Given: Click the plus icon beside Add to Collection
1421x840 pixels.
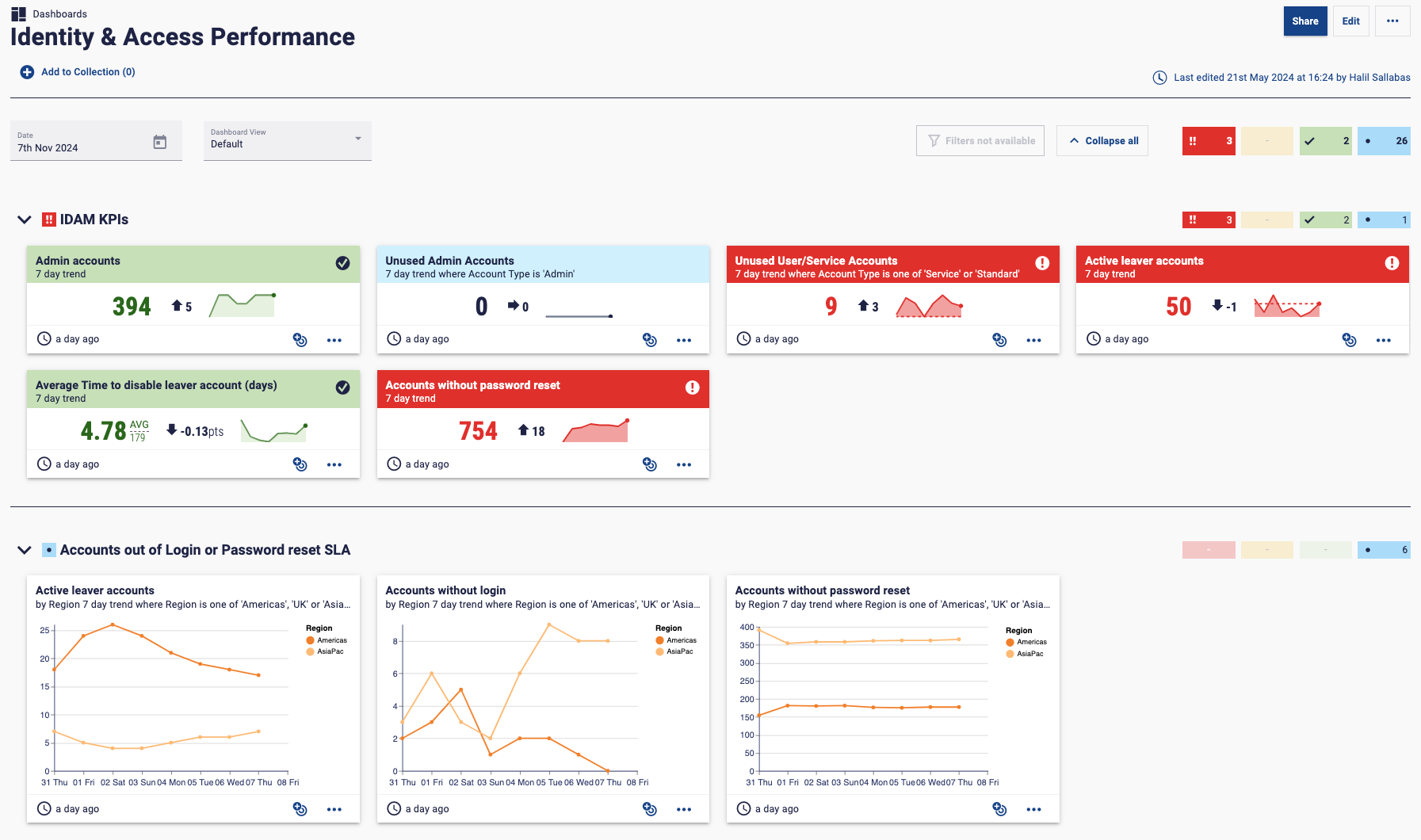Looking at the screenshot, I should (27, 72).
